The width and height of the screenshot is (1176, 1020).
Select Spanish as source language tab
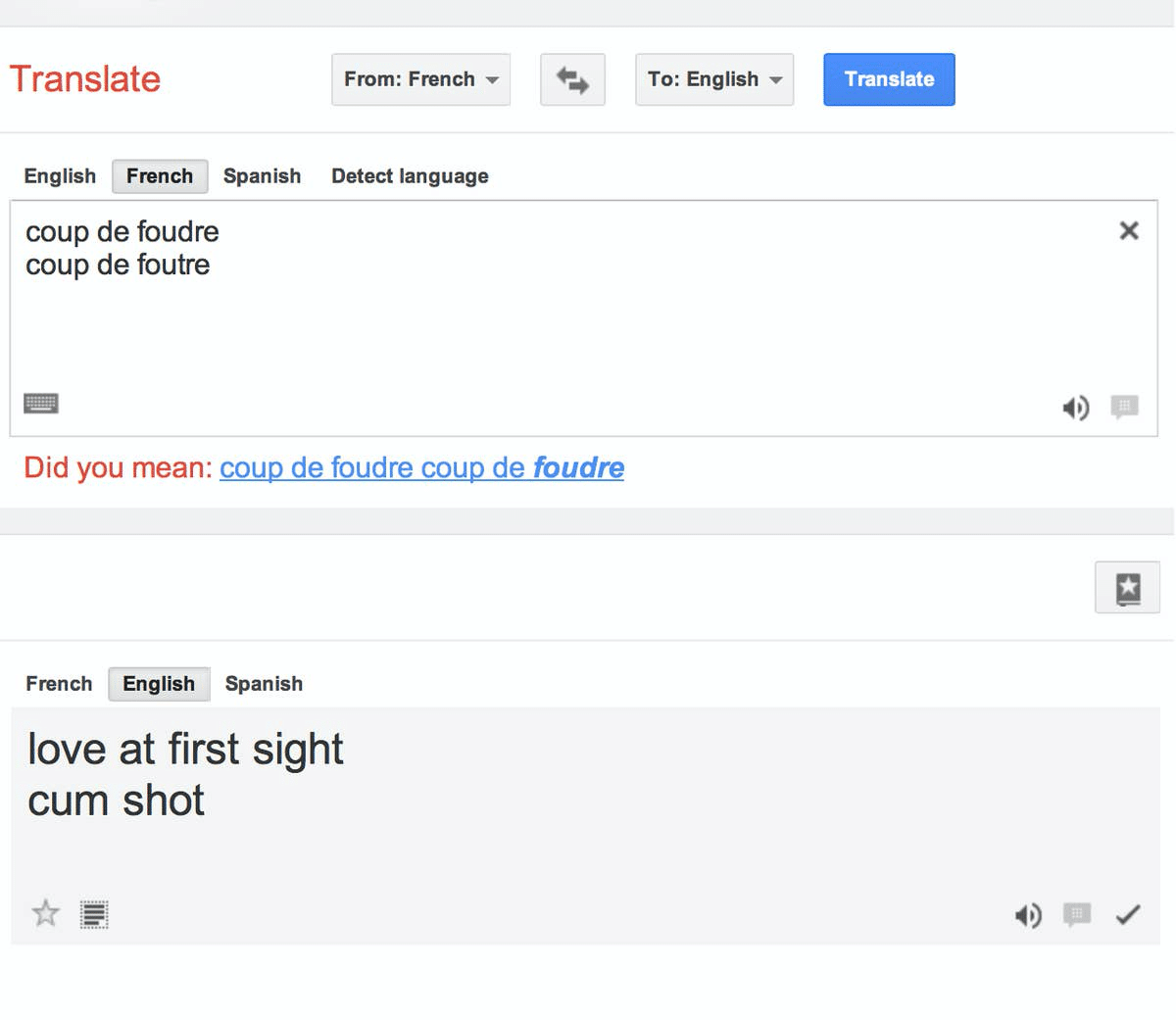tap(262, 176)
